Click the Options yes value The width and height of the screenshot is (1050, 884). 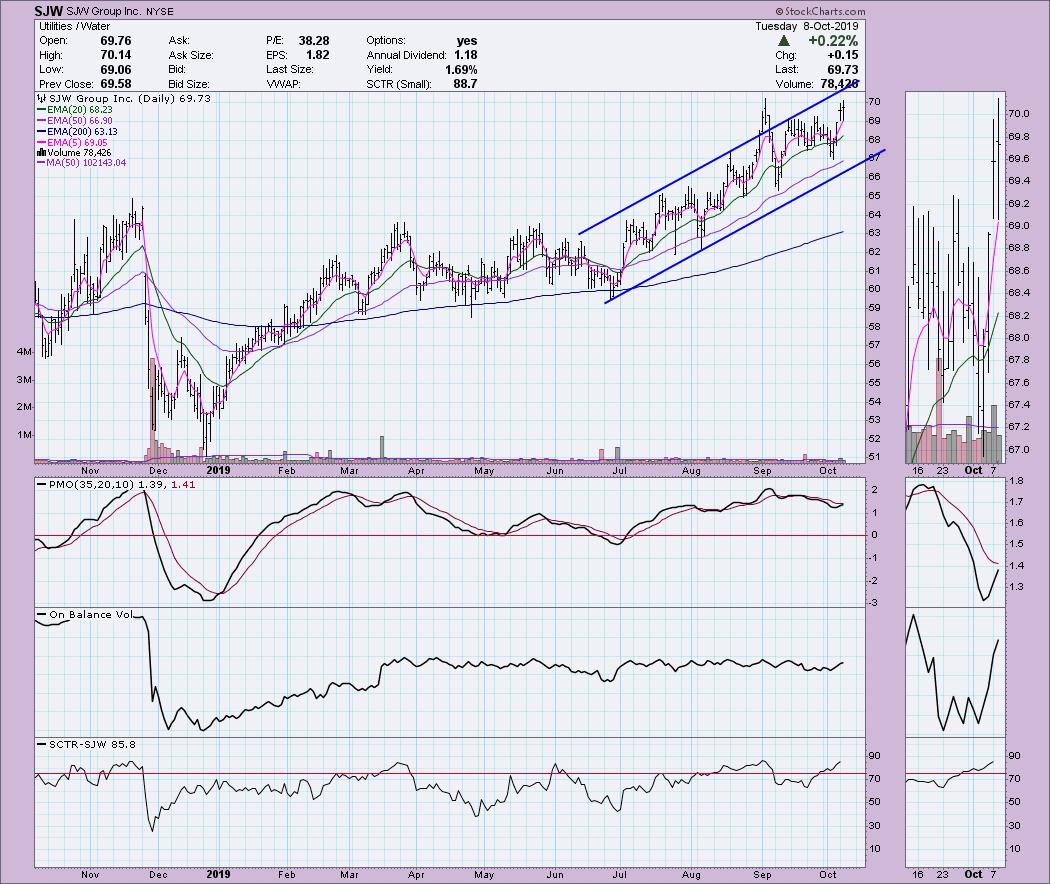point(467,41)
